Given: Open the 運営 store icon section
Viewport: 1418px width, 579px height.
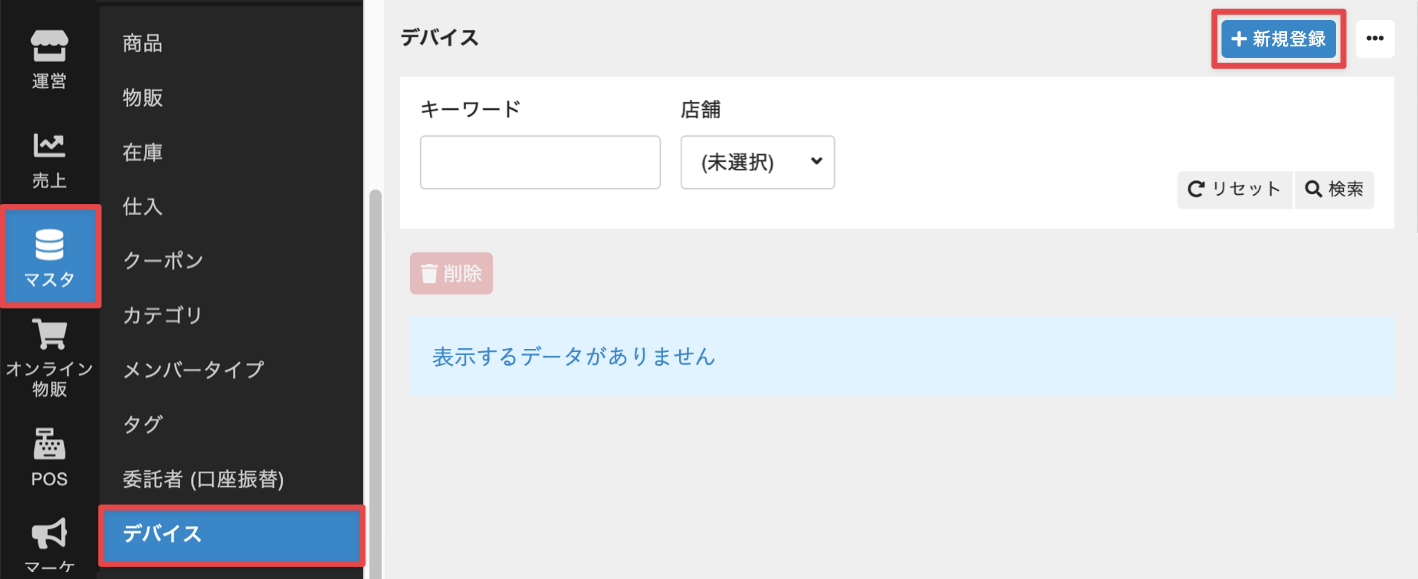Looking at the screenshot, I should coord(49,58).
